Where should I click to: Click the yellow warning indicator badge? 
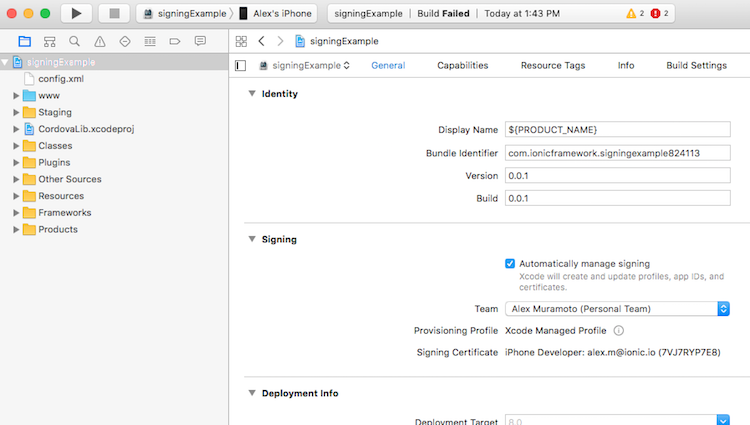(x=634, y=13)
